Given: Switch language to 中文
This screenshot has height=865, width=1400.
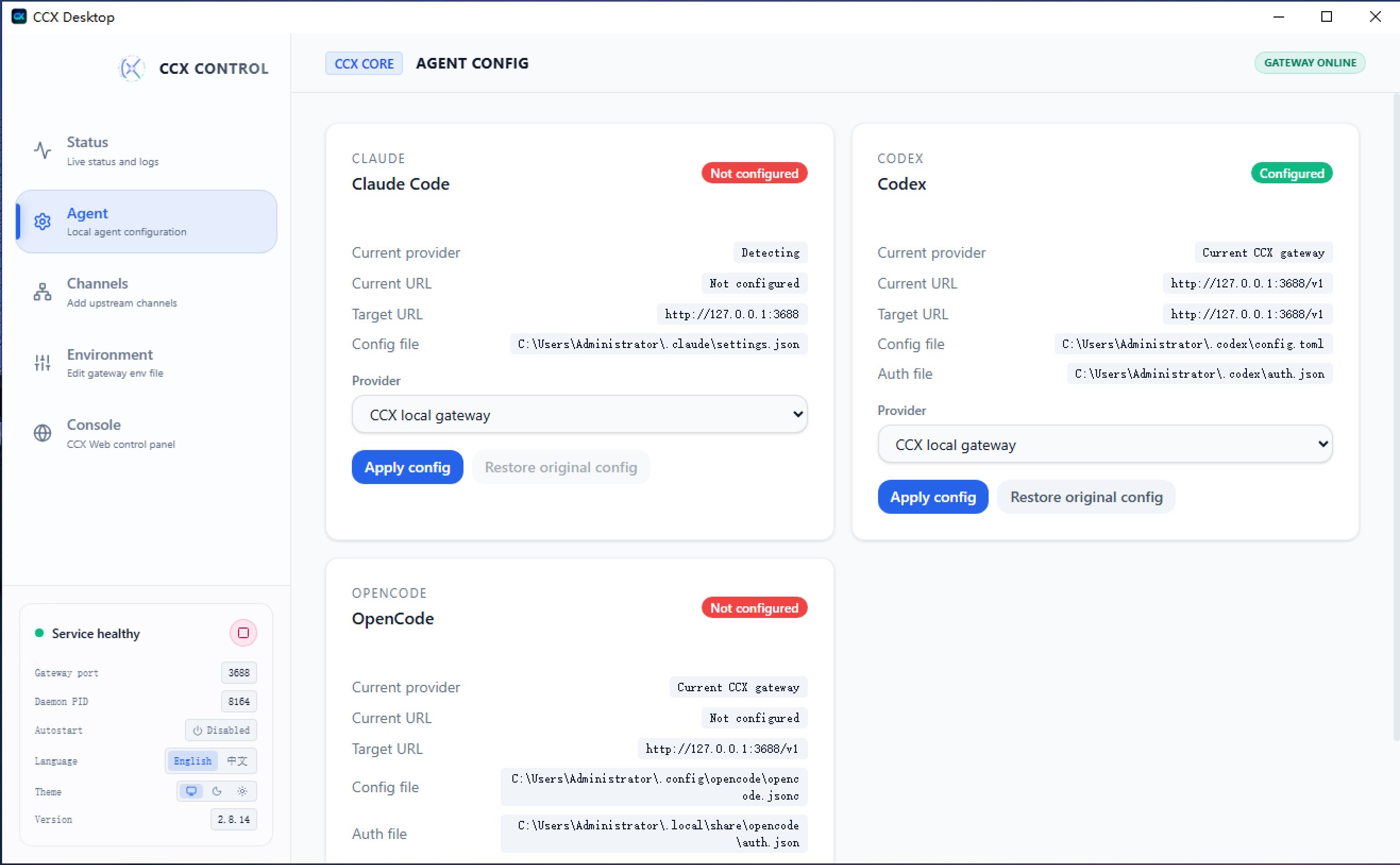Looking at the screenshot, I should [237, 761].
